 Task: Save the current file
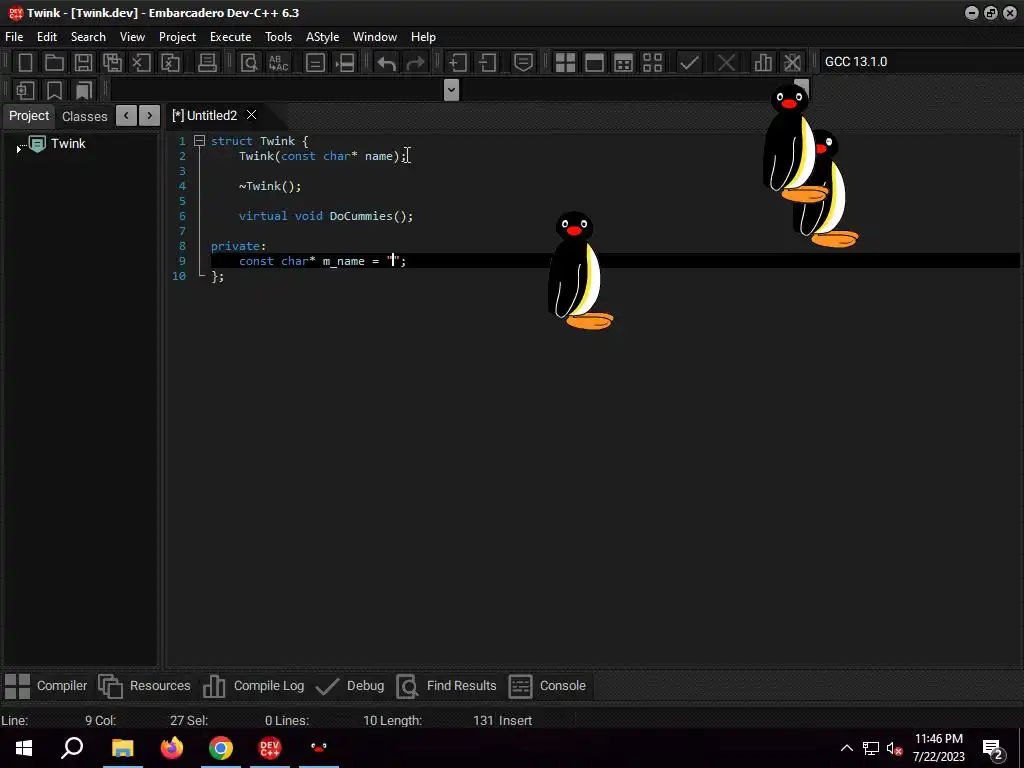83,63
